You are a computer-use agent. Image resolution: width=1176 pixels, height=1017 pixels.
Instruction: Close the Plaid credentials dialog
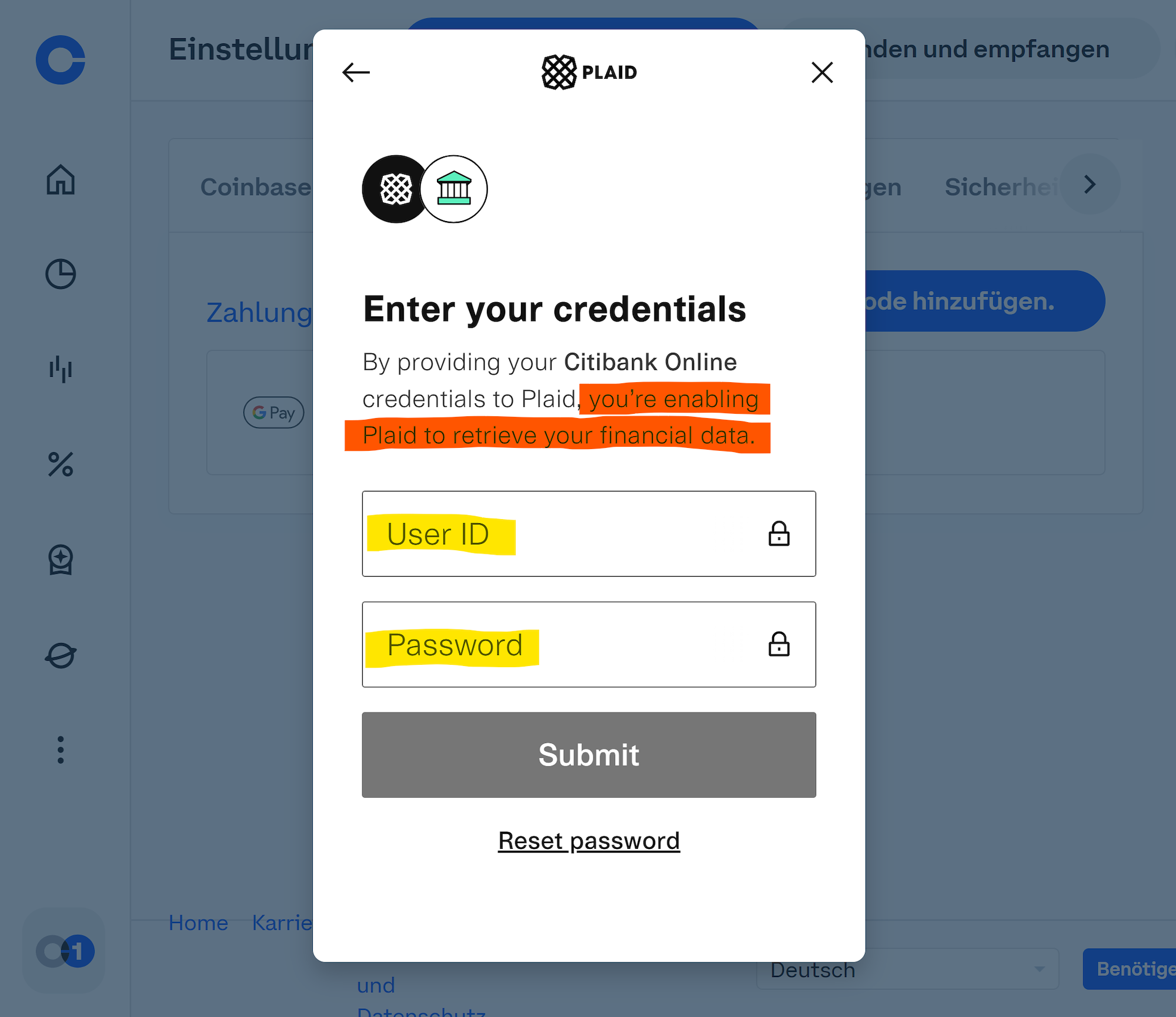point(822,72)
